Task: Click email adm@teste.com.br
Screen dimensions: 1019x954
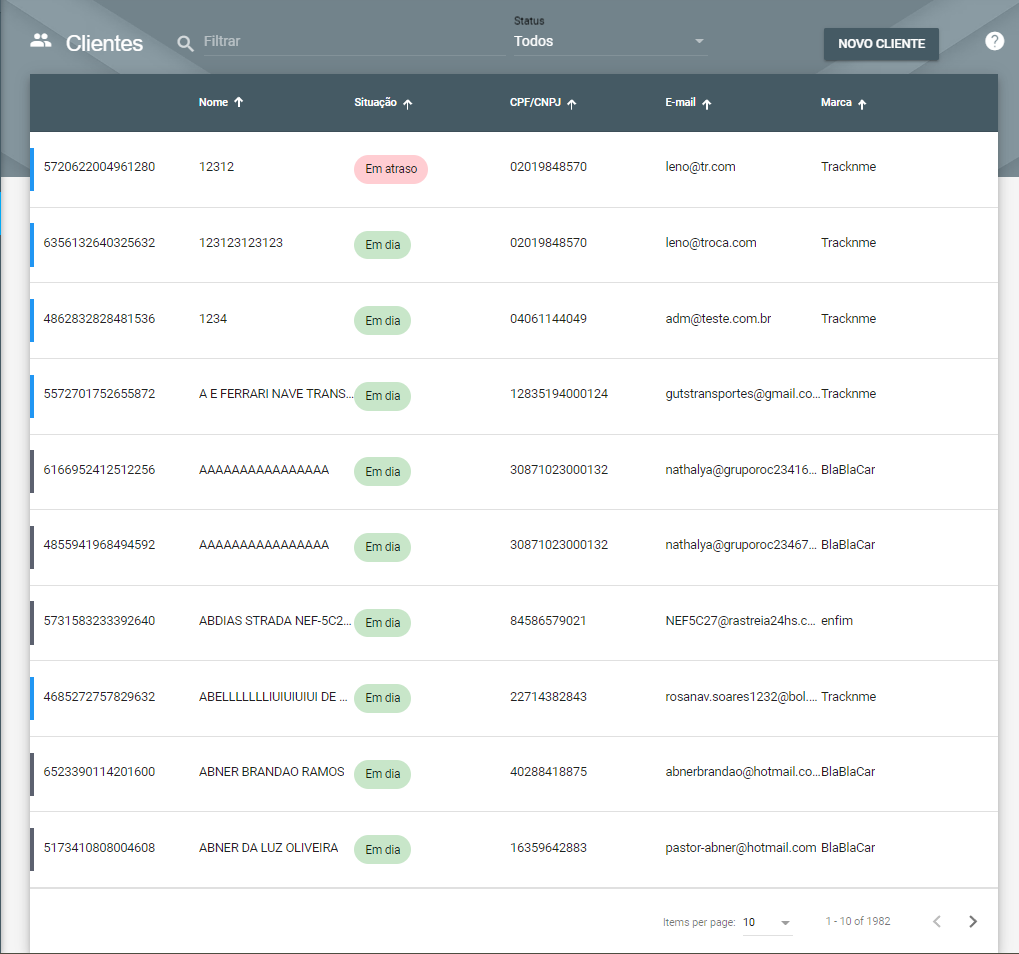Action: pos(718,319)
